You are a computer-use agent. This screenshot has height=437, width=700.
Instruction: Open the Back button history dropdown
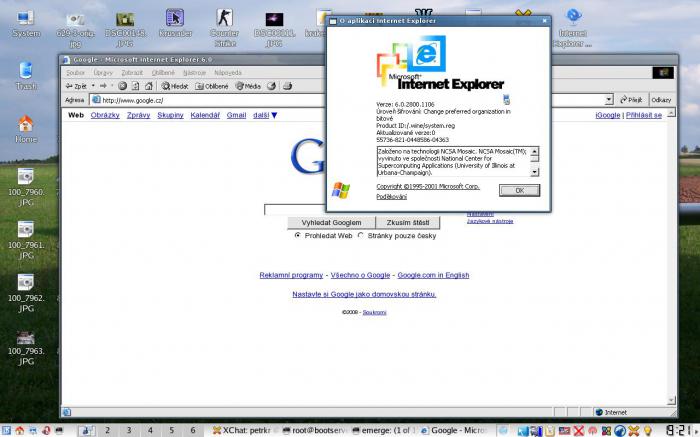(x=93, y=86)
